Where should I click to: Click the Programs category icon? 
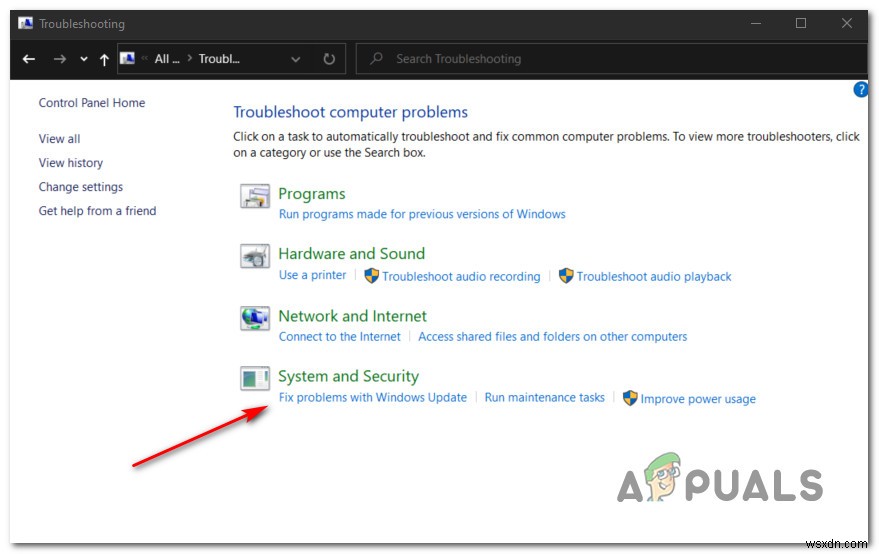click(255, 196)
